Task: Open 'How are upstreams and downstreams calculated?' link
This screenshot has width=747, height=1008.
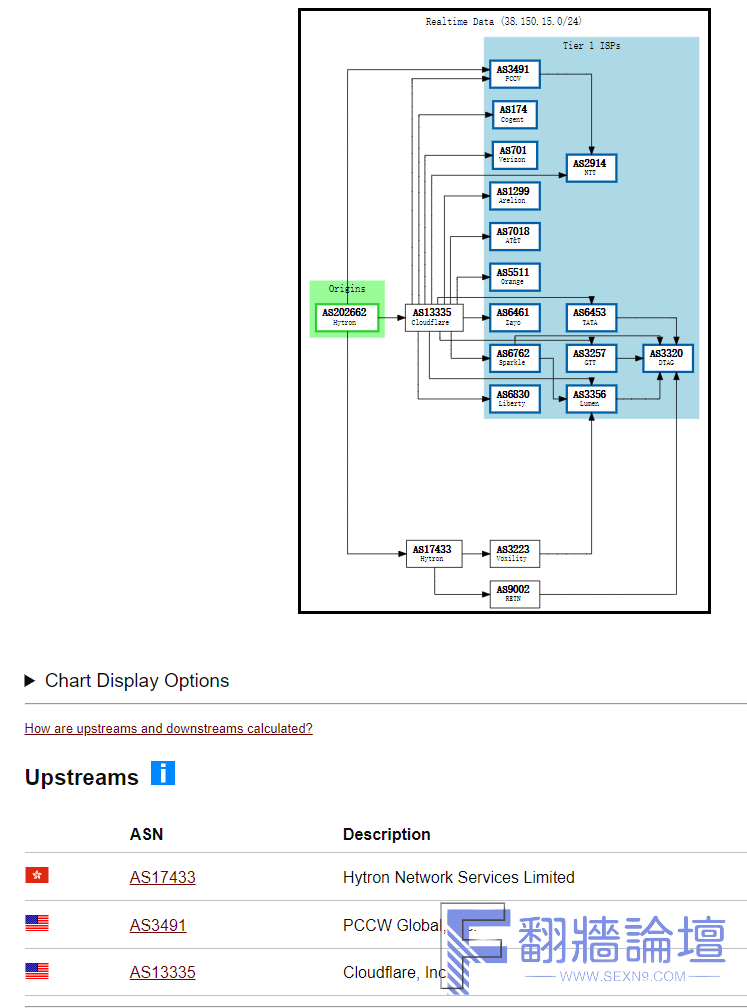Action: click(168, 729)
